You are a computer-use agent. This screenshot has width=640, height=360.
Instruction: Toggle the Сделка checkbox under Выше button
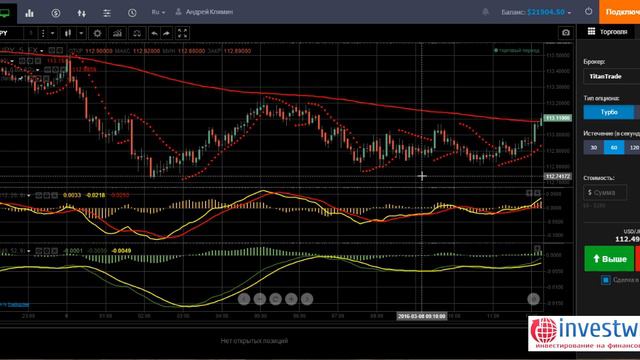[x=606, y=280]
